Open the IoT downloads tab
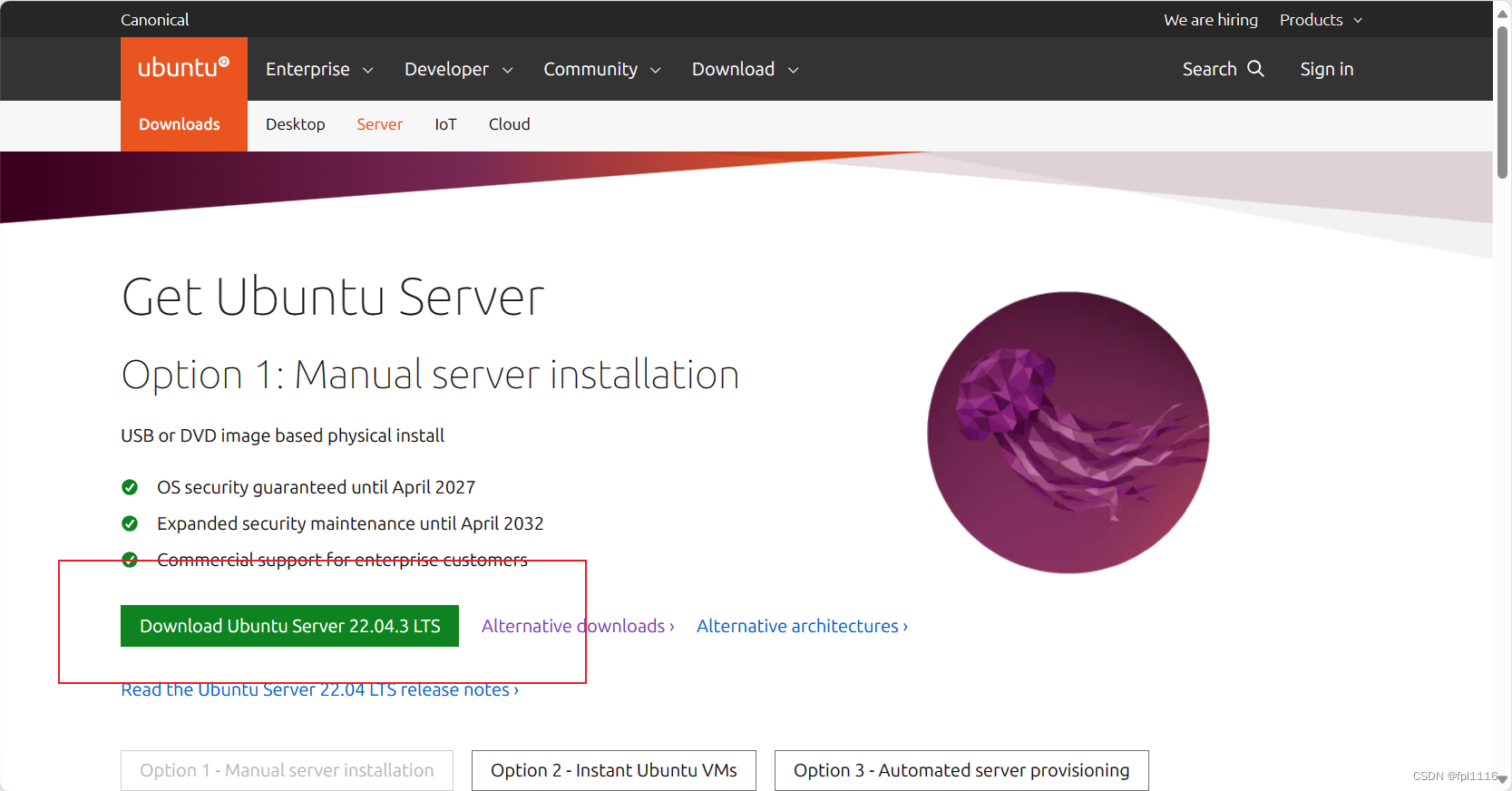 click(445, 124)
